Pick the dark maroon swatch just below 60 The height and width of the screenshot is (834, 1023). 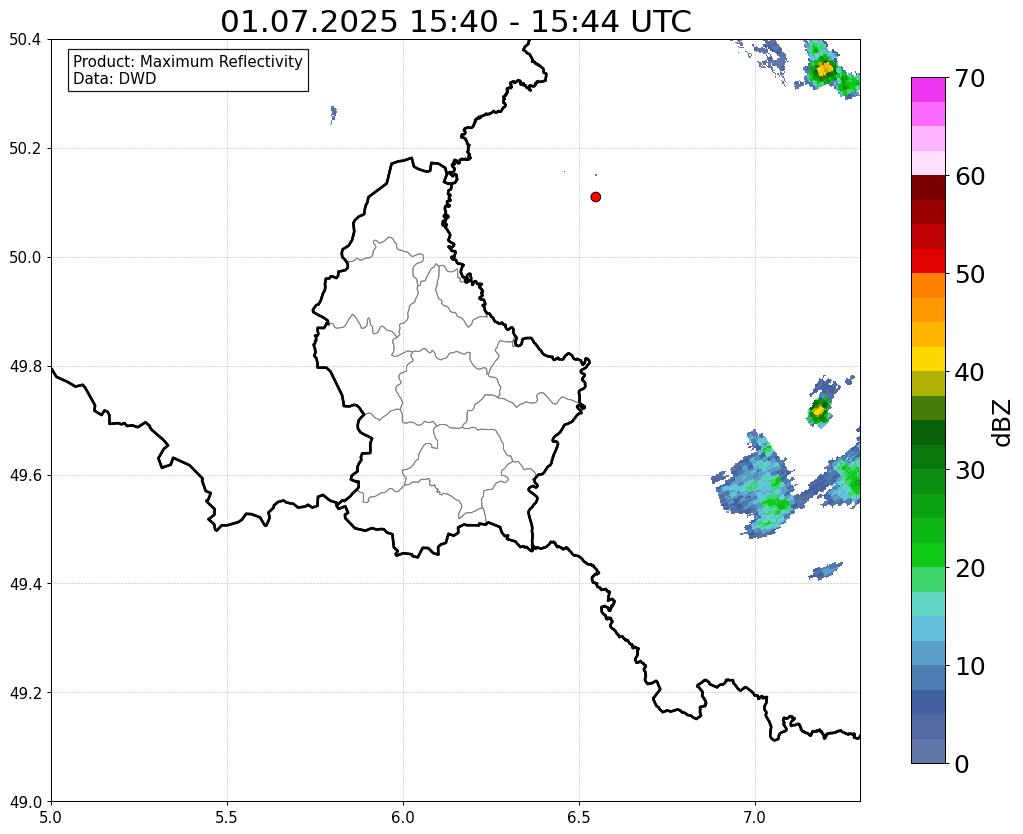[x=928, y=187]
